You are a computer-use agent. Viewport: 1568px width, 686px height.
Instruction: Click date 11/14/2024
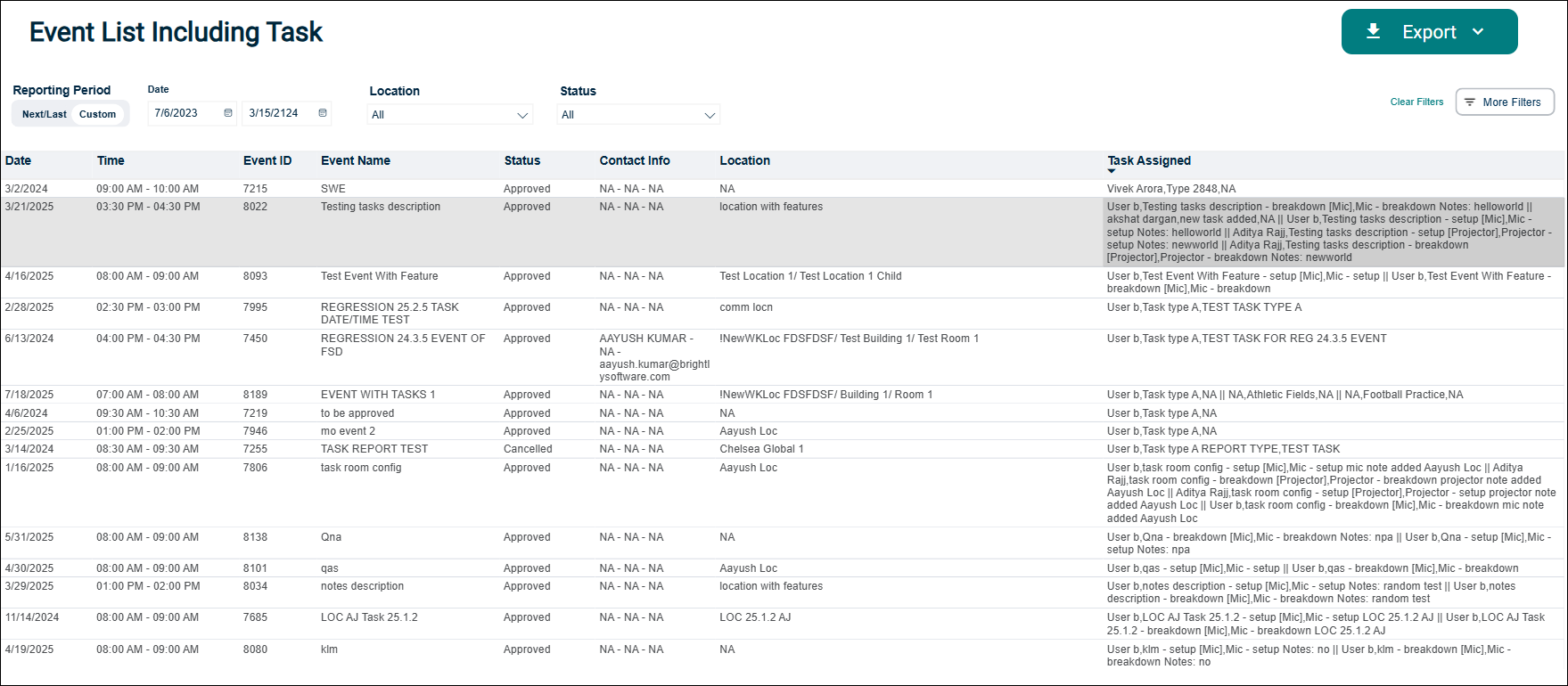[x=32, y=617]
